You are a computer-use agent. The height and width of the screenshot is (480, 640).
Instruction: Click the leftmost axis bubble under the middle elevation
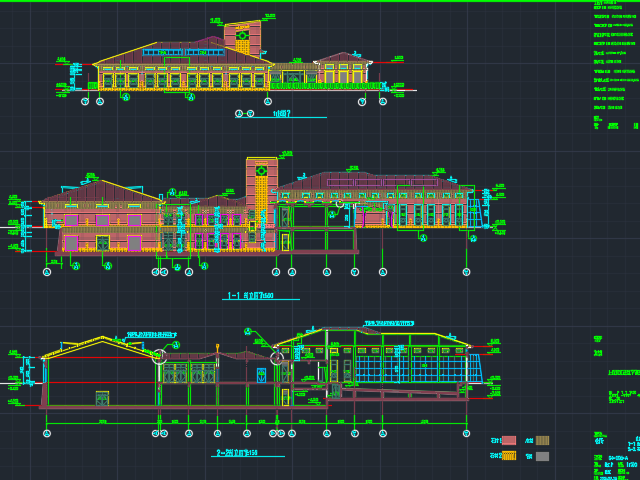click(47, 272)
